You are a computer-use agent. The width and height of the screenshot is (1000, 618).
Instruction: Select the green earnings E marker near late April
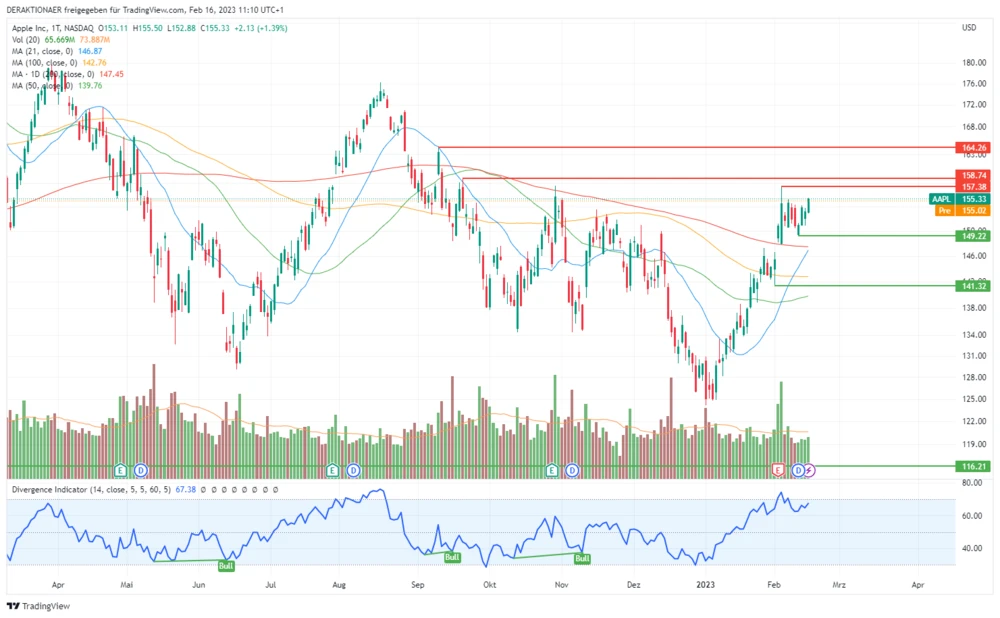tap(120, 469)
